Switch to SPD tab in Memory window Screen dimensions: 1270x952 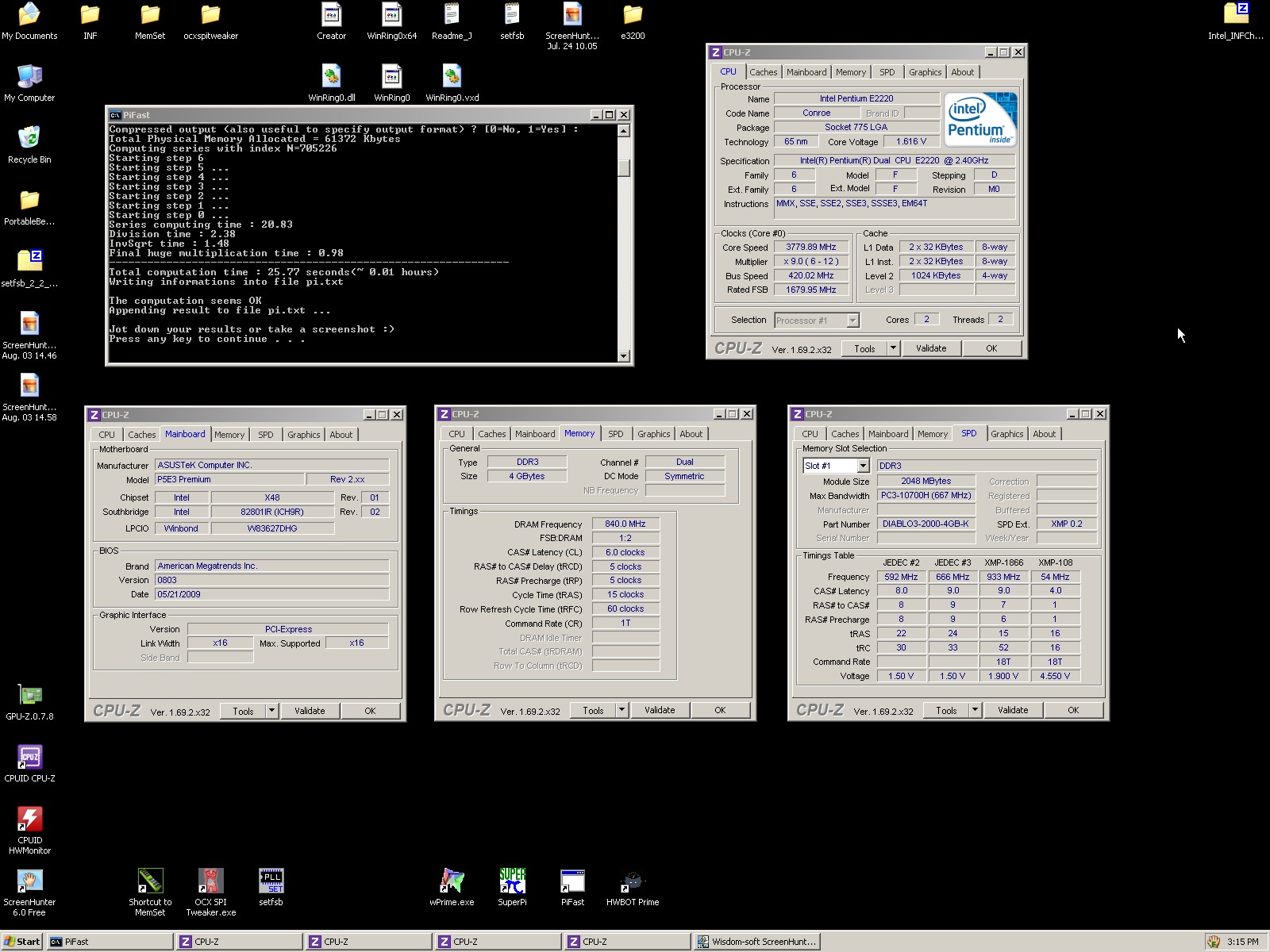(x=615, y=434)
